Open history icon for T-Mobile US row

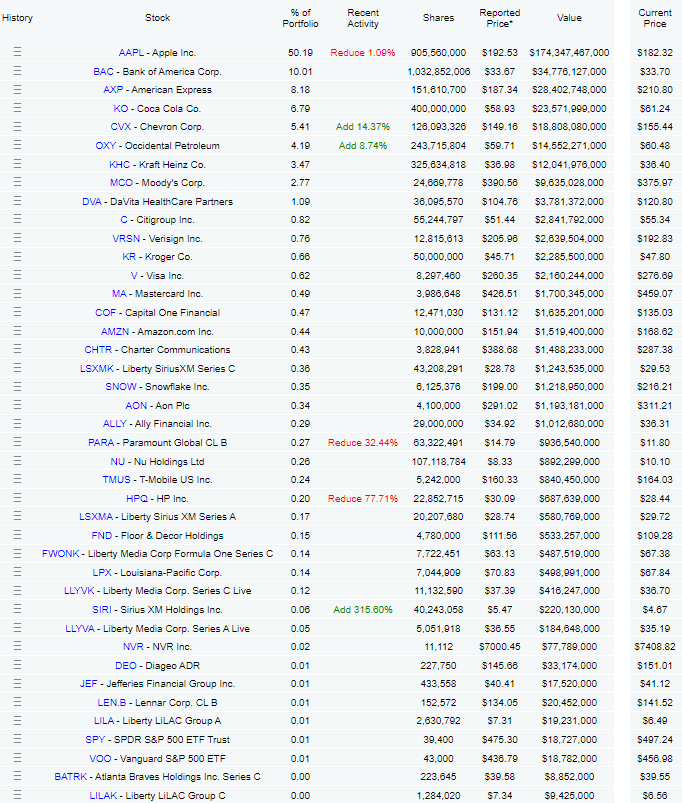[17, 479]
